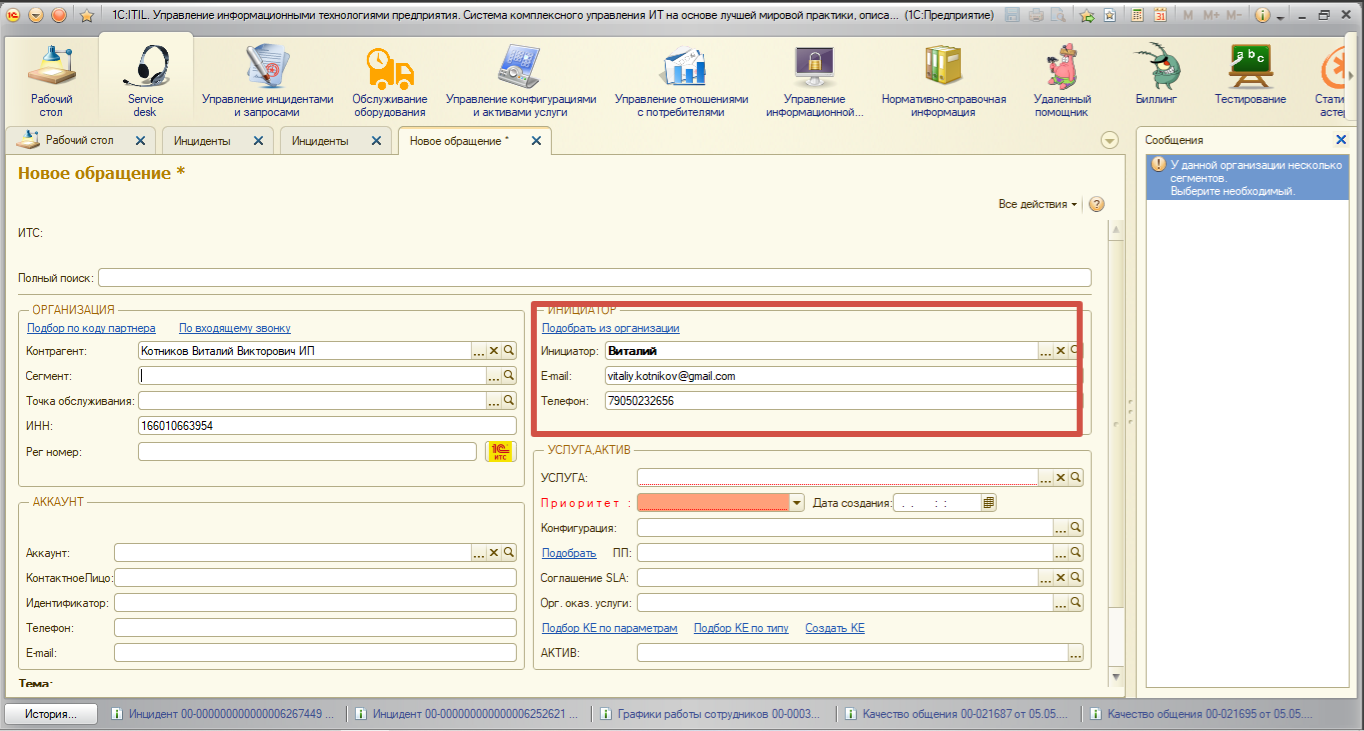Screen dimensions: 1364x731
Task: Open calendar icon in the title bar
Action: (1159, 15)
